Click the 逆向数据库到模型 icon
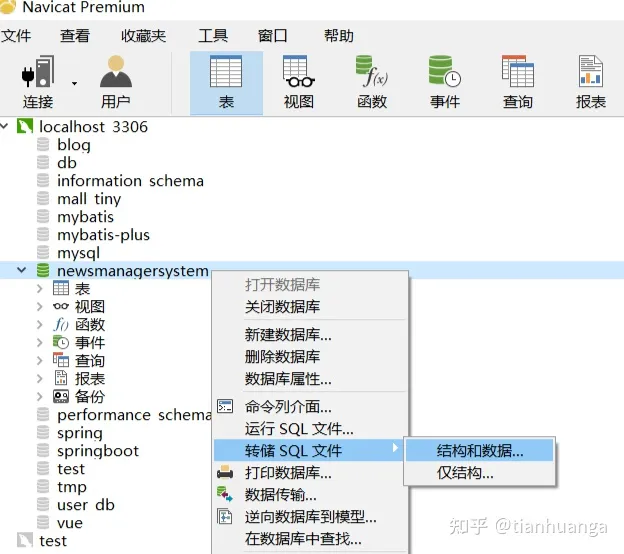The width and height of the screenshot is (624, 554). pos(225,517)
